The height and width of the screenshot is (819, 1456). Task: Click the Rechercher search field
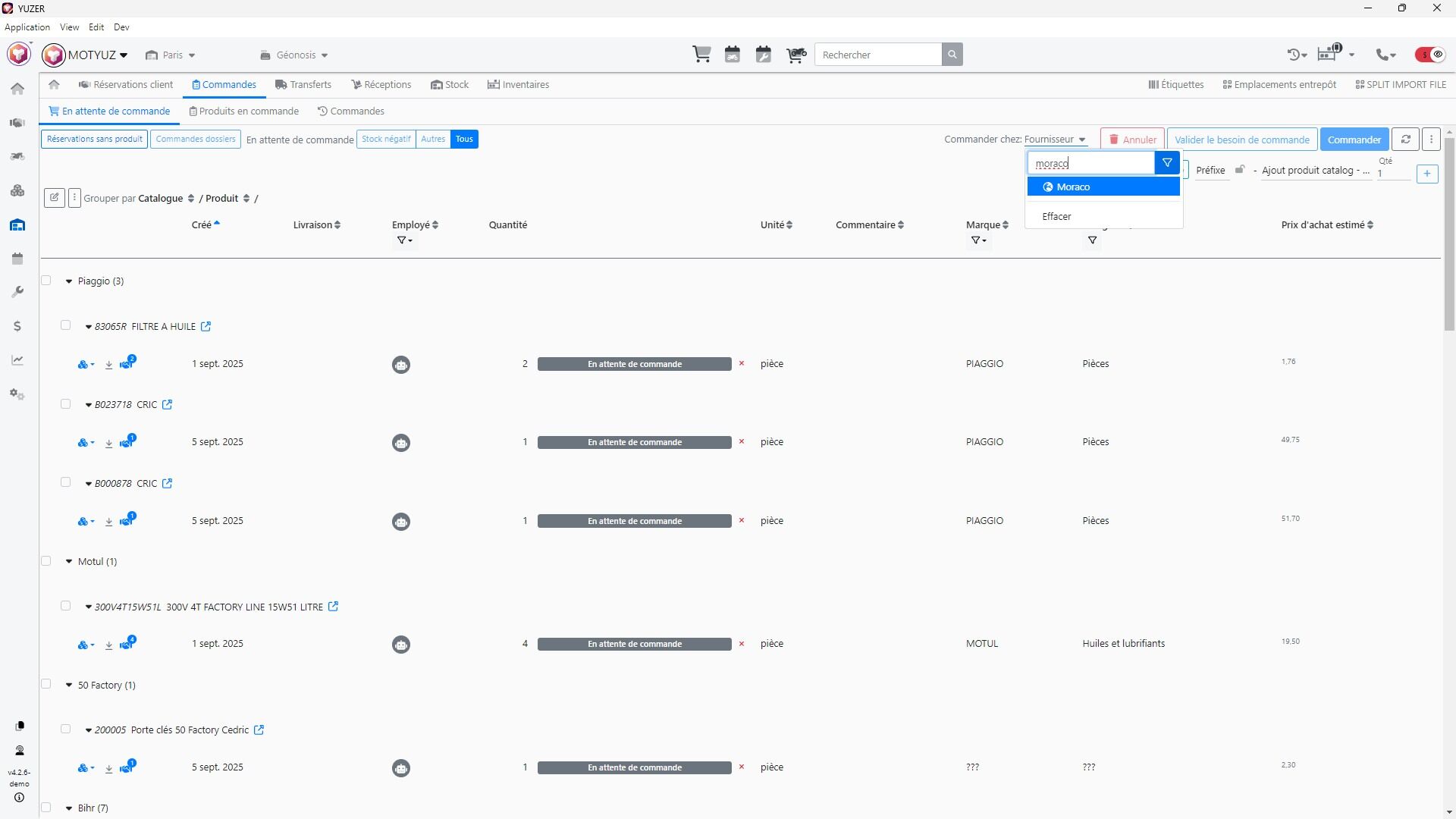(x=877, y=55)
